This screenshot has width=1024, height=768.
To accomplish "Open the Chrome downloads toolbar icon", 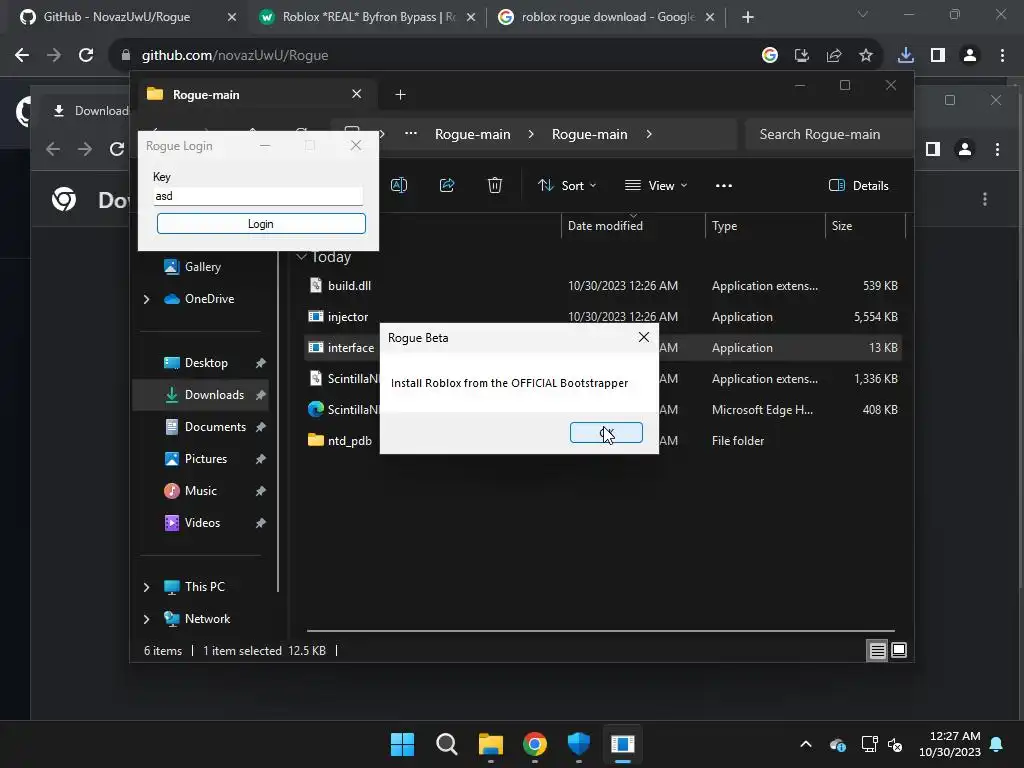I will (905, 56).
